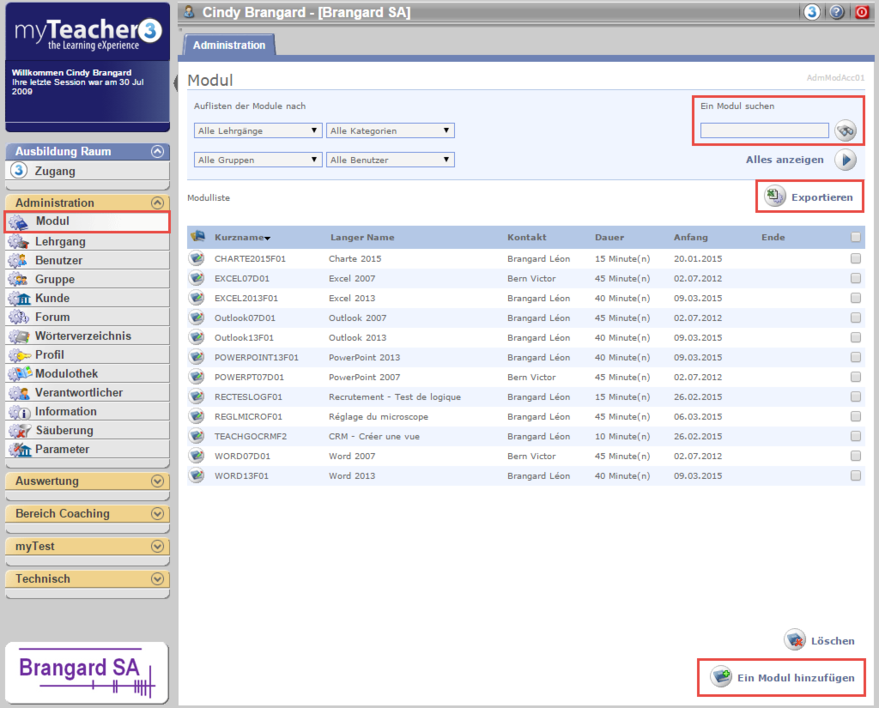The width and height of the screenshot is (879, 708).
Task: Click the help question mark icon
Action: (837, 13)
